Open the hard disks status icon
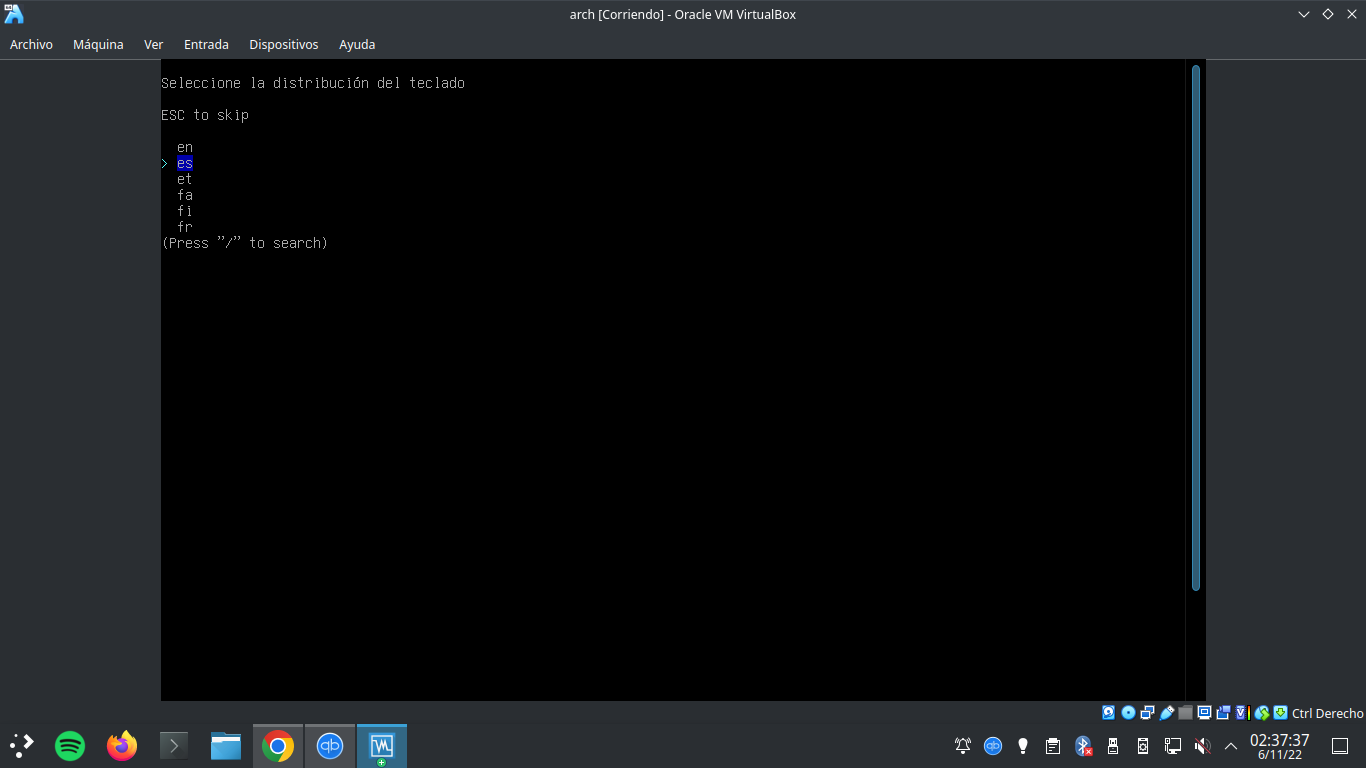Viewport: 1366px width, 768px height. 1108,713
